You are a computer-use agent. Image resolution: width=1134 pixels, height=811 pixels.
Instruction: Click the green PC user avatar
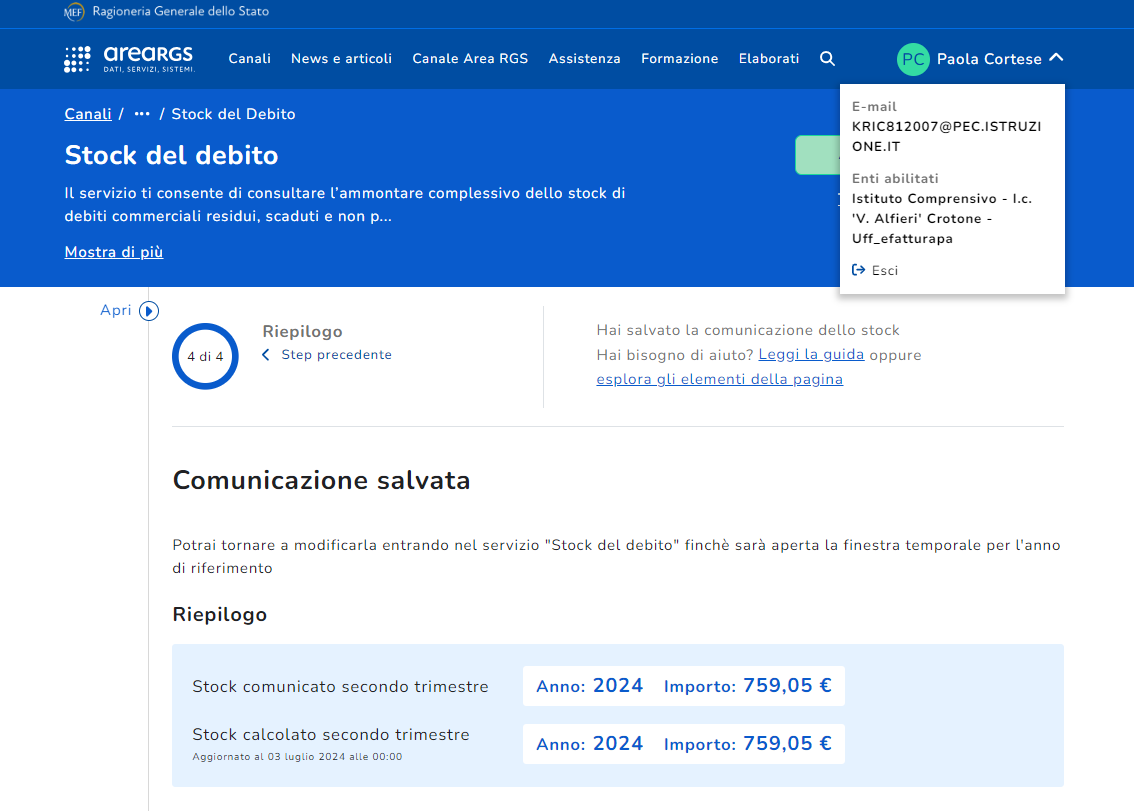(913, 59)
